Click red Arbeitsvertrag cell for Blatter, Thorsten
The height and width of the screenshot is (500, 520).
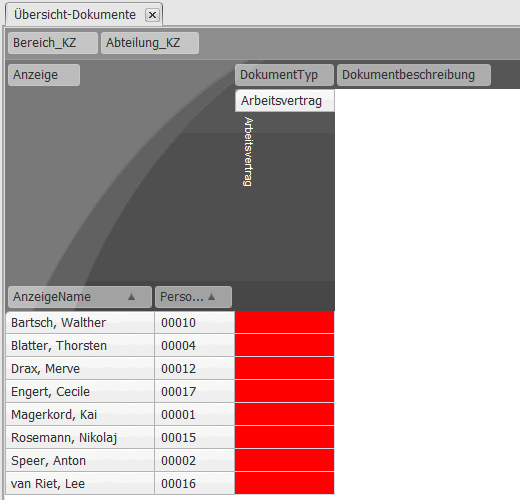point(284,345)
